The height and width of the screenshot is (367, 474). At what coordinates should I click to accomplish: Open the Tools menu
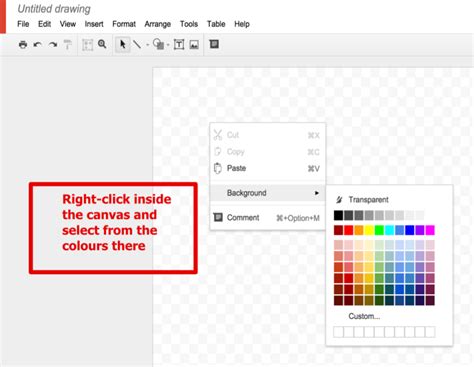pos(189,24)
